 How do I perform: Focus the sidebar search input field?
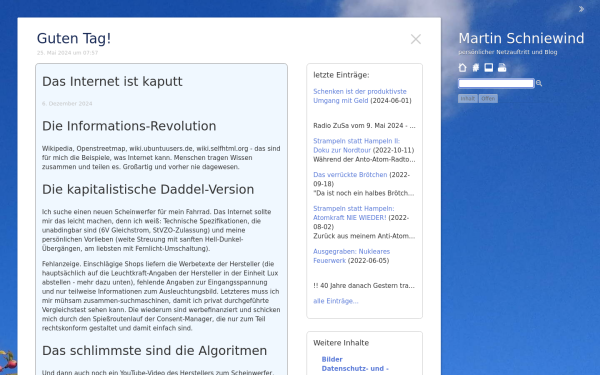click(496, 83)
